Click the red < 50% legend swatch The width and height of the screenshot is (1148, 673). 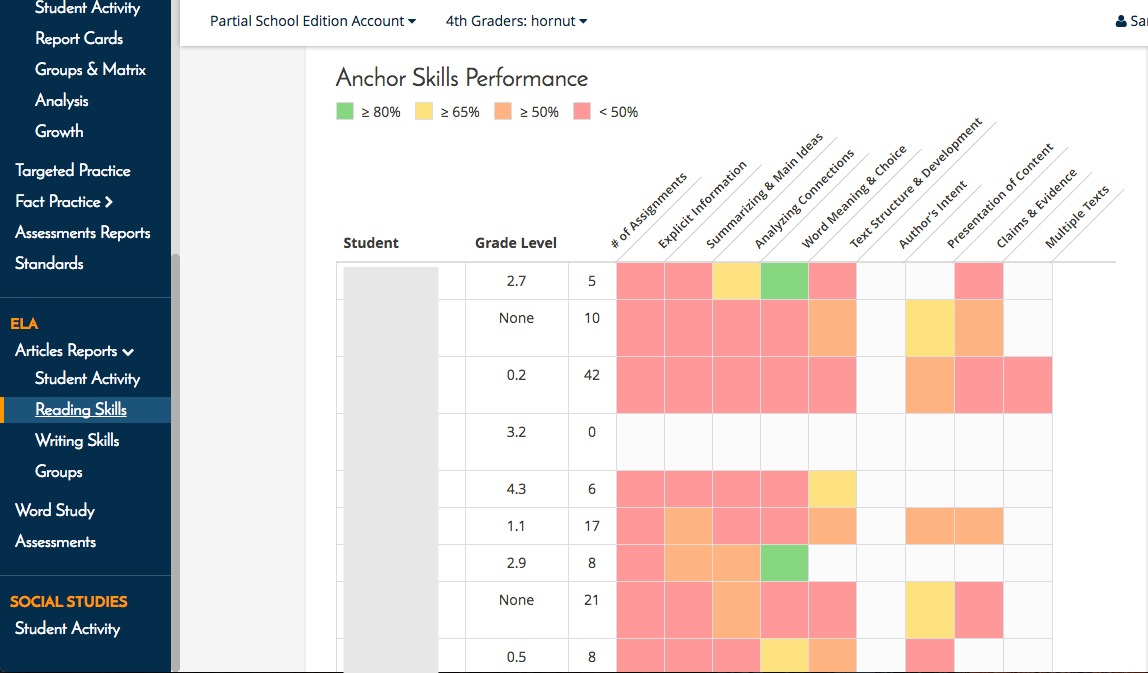tap(582, 112)
